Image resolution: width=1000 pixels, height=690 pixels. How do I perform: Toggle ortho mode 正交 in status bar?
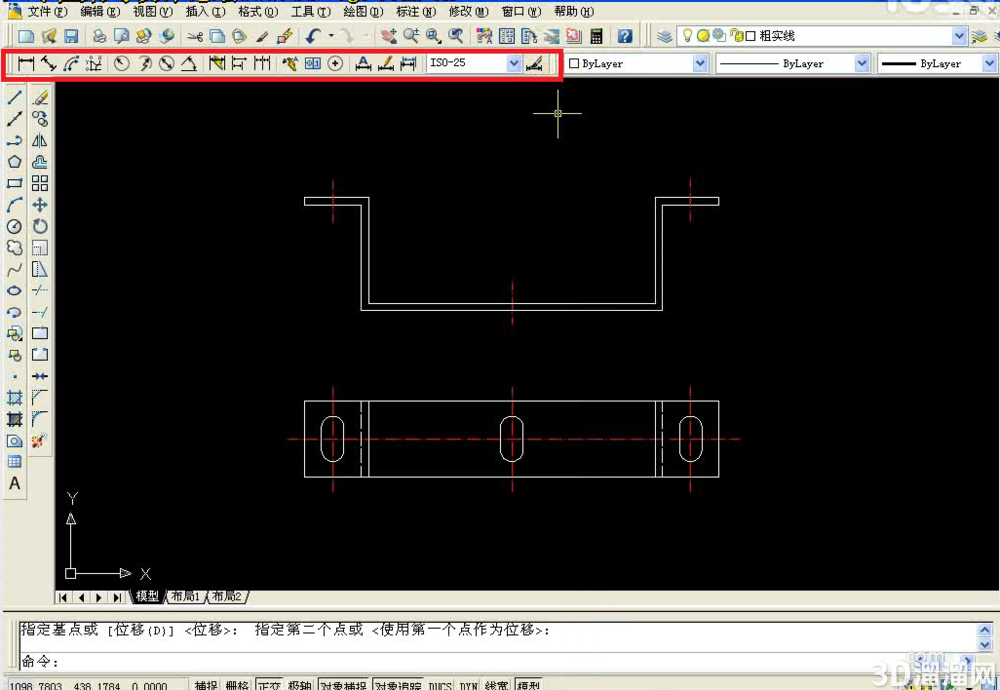269,685
